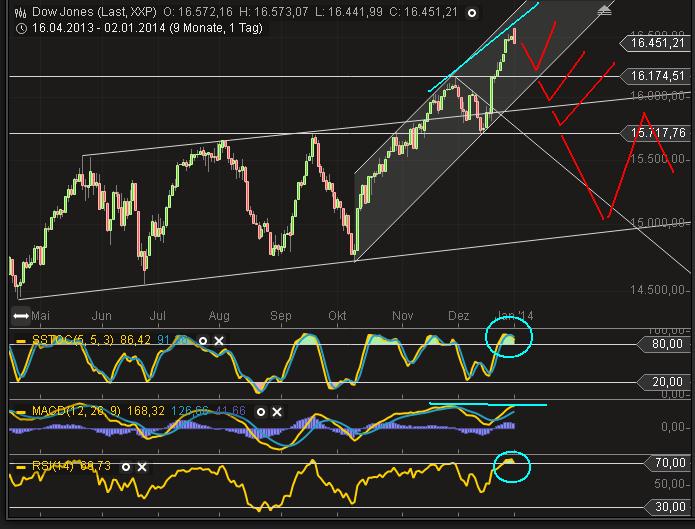This screenshot has width=695, height=529.
Task: Click the 70,00 level tag in RSI panel
Action: point(666,463)
